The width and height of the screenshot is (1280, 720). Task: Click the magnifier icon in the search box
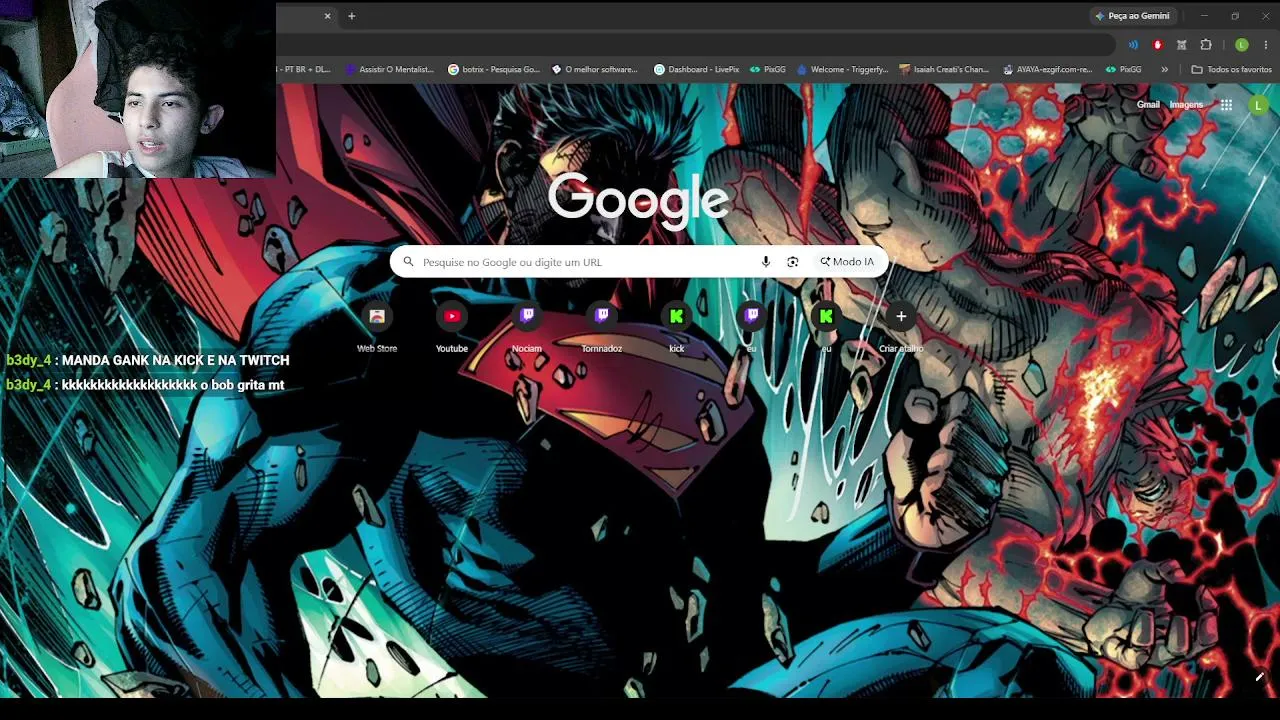(x=408, y=262)
